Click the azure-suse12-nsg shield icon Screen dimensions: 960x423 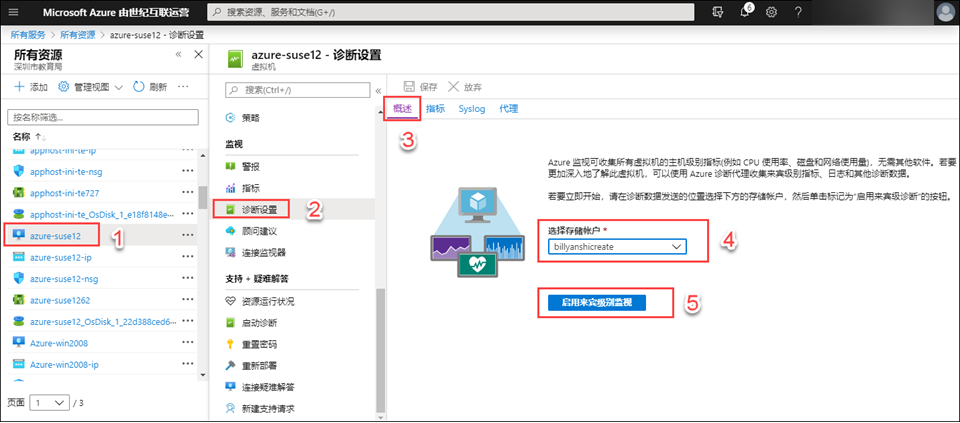tap(18, 279)
